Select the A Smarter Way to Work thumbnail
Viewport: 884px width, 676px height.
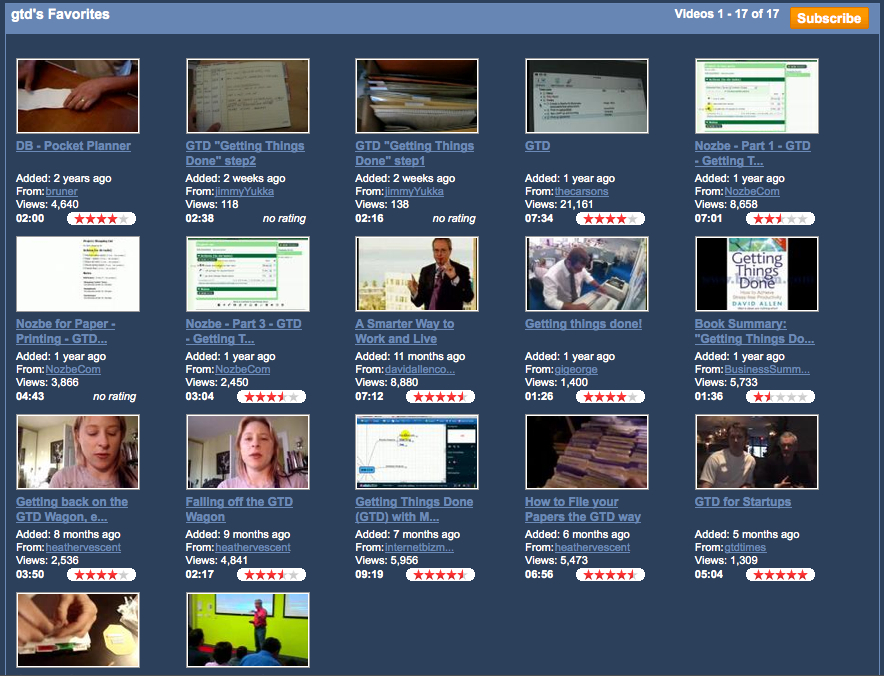pos(417,274)
